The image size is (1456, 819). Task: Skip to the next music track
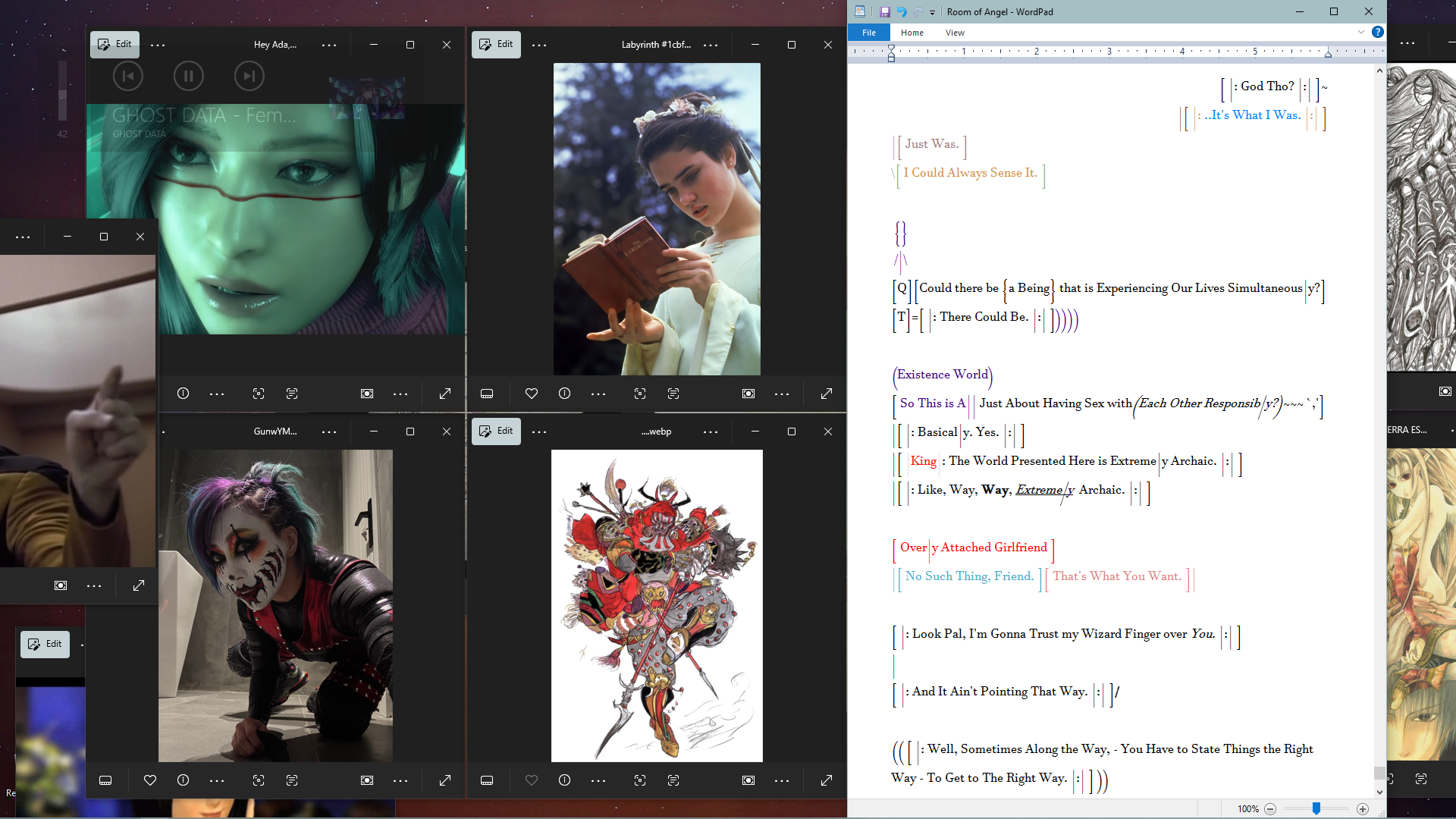(x=249, y=76)
